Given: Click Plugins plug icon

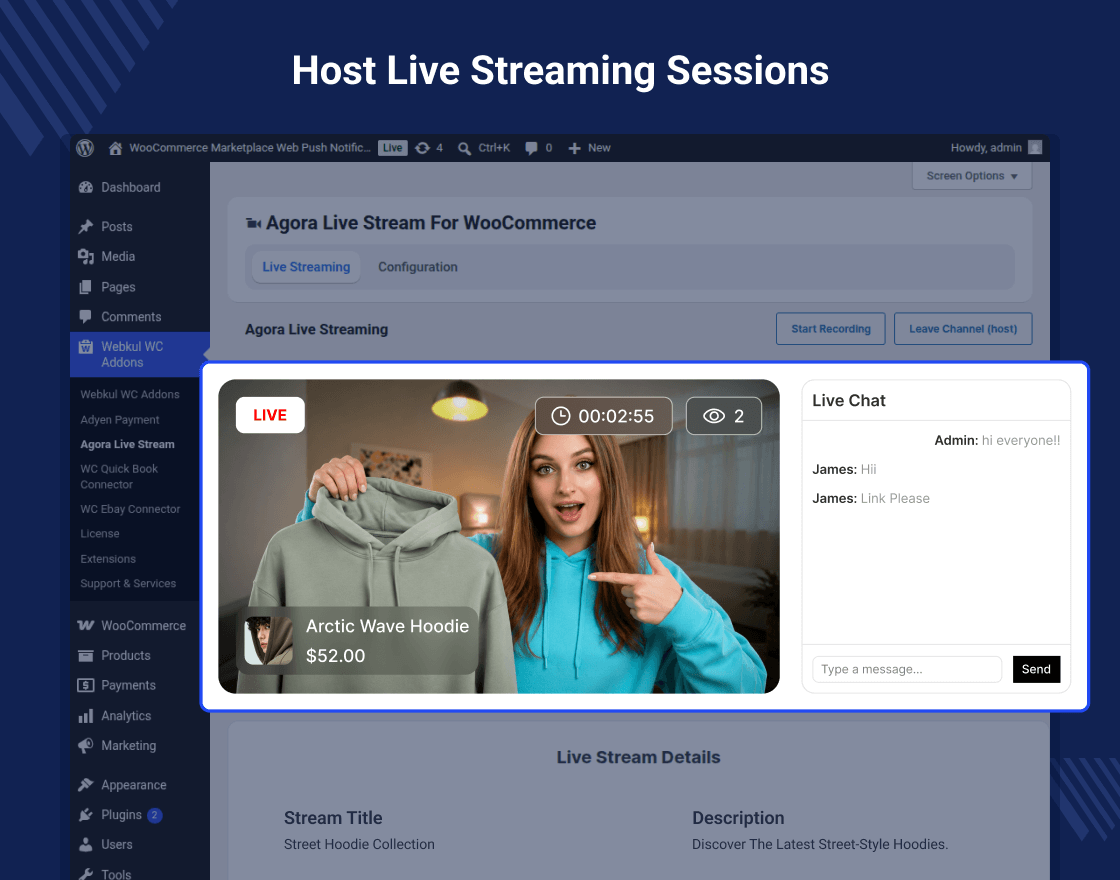Looking at the screenshot, I should pyautogui.click(x=86, y=815).
